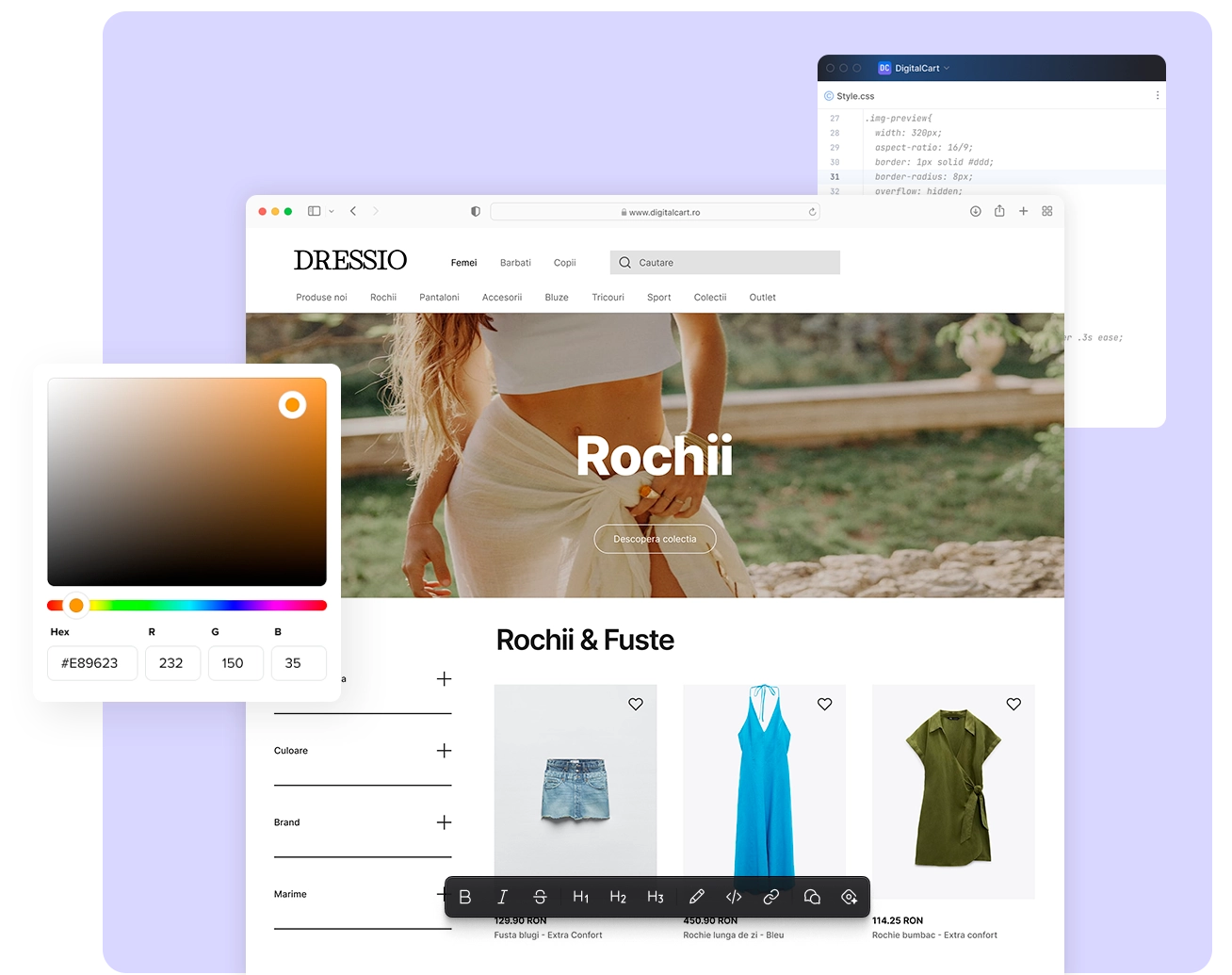Viewport: 1232px width, 975px height.
Task: Toggle bold formatting in the text toolbar
Action: coord(464,897)
